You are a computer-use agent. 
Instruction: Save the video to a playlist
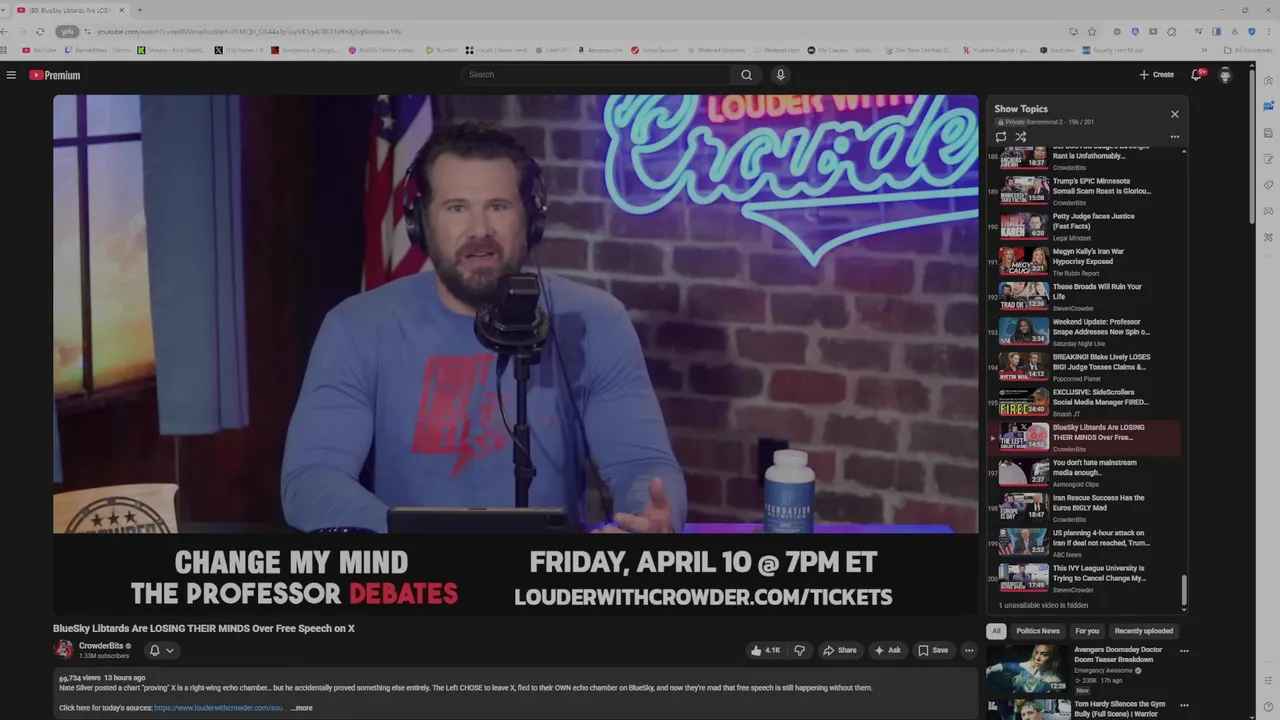[933, 650]
